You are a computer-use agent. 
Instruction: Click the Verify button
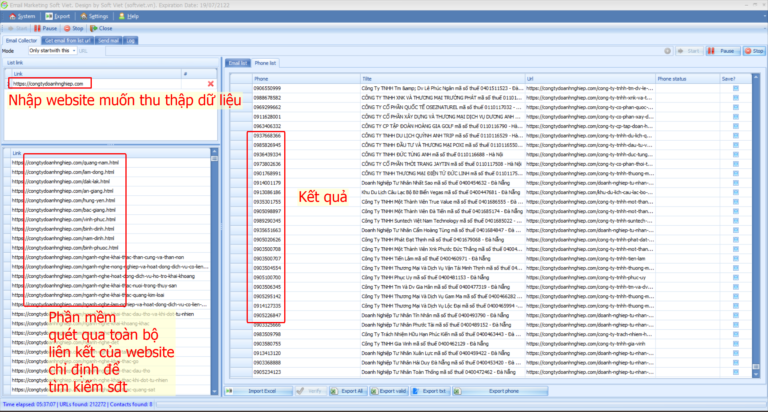[311, 391]
